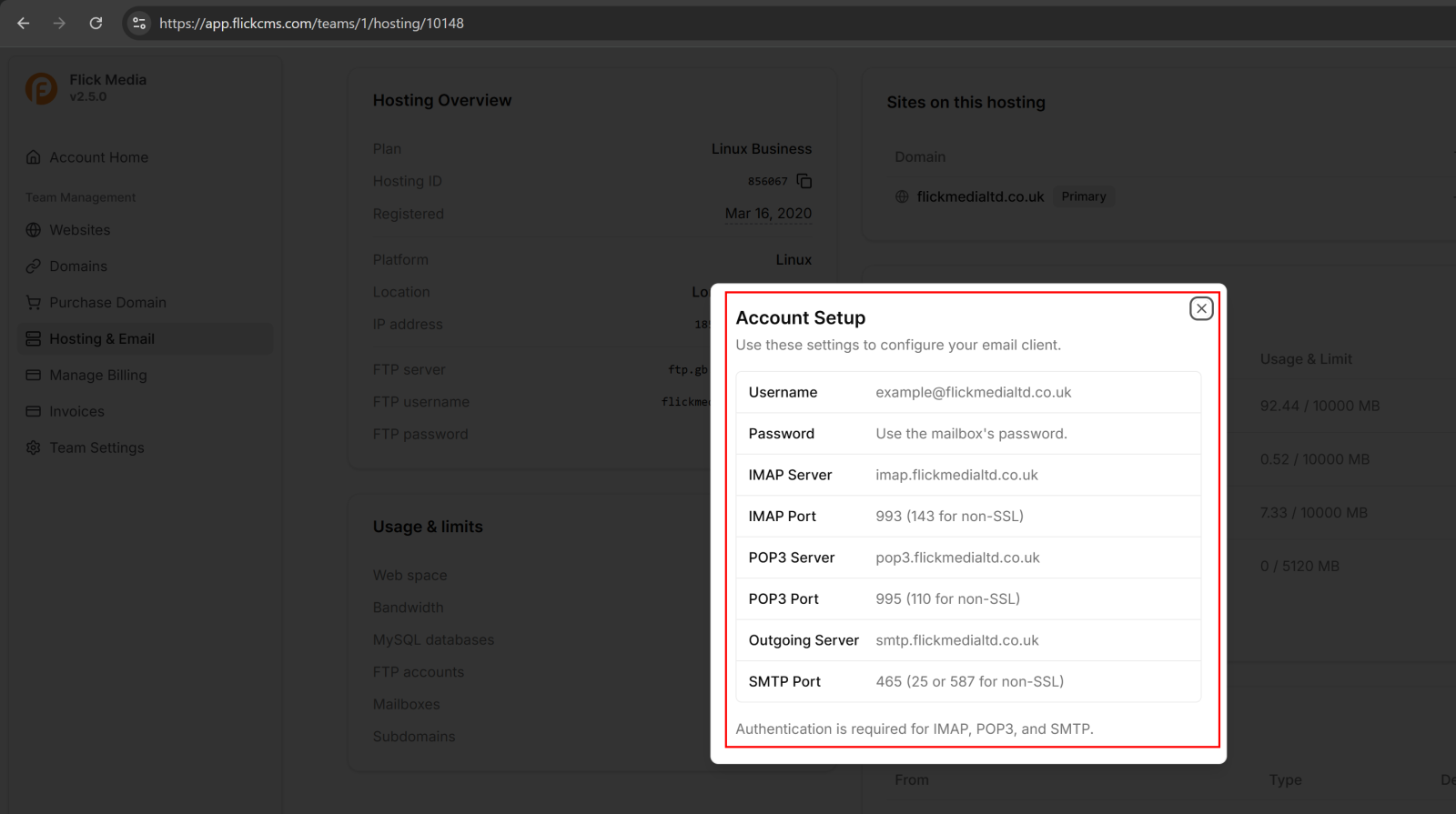Reload the current page
This screenshot has width=1456, height=814.
pos(96,23)
